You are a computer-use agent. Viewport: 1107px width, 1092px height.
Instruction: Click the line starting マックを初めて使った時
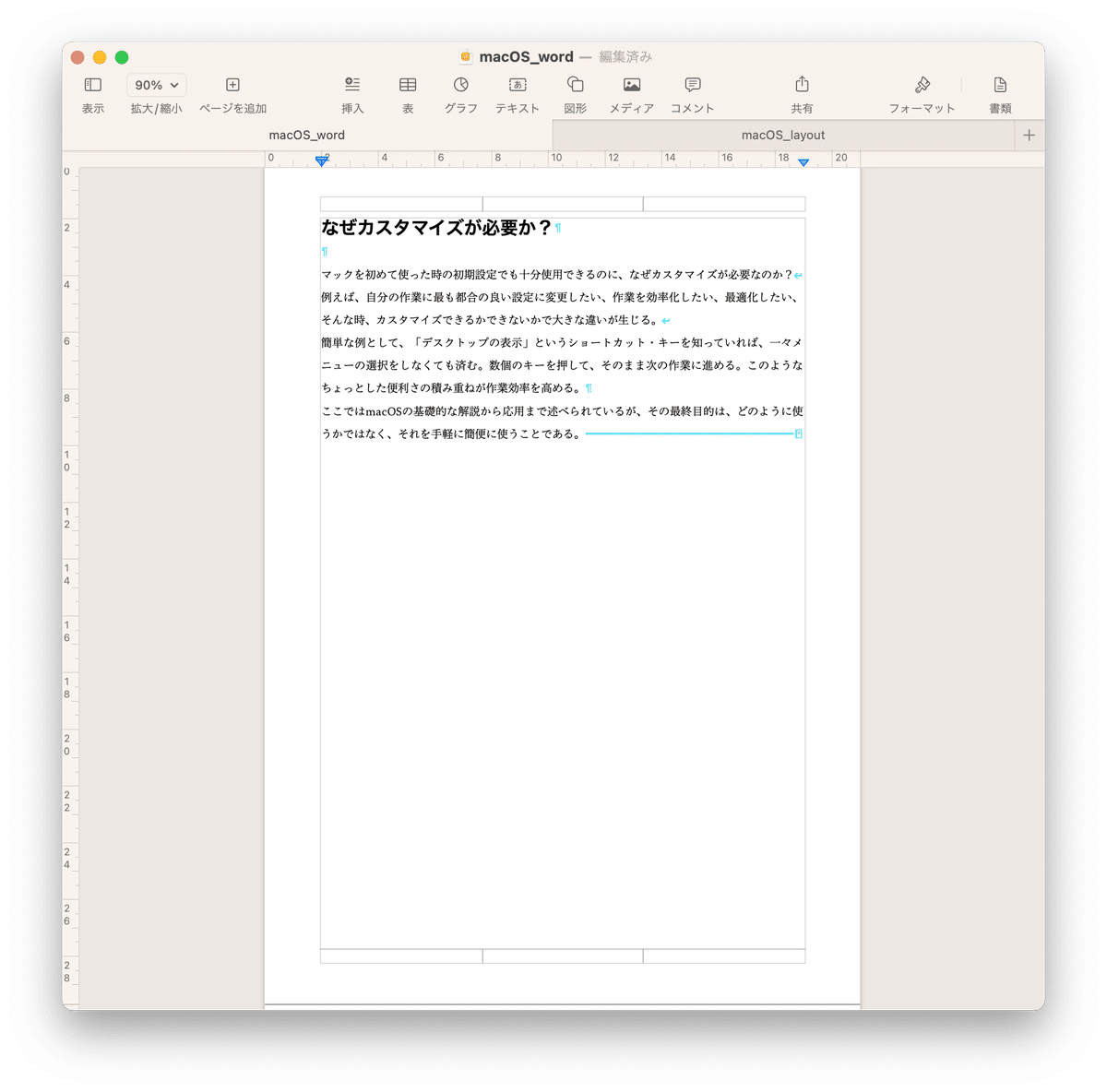click(557, 275)
